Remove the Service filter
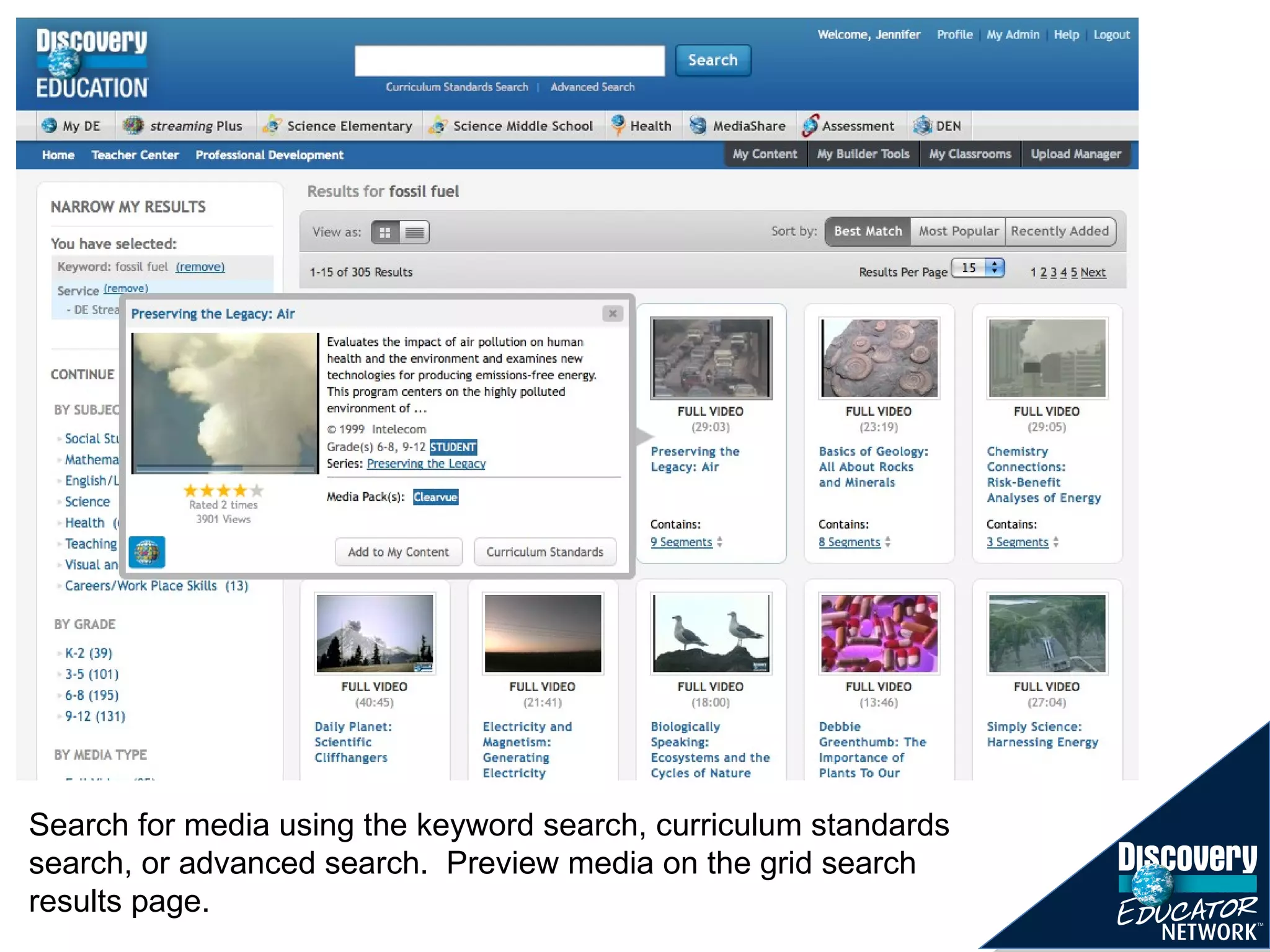This screenshot has width=1270, height=952. [x=126, y=288]
